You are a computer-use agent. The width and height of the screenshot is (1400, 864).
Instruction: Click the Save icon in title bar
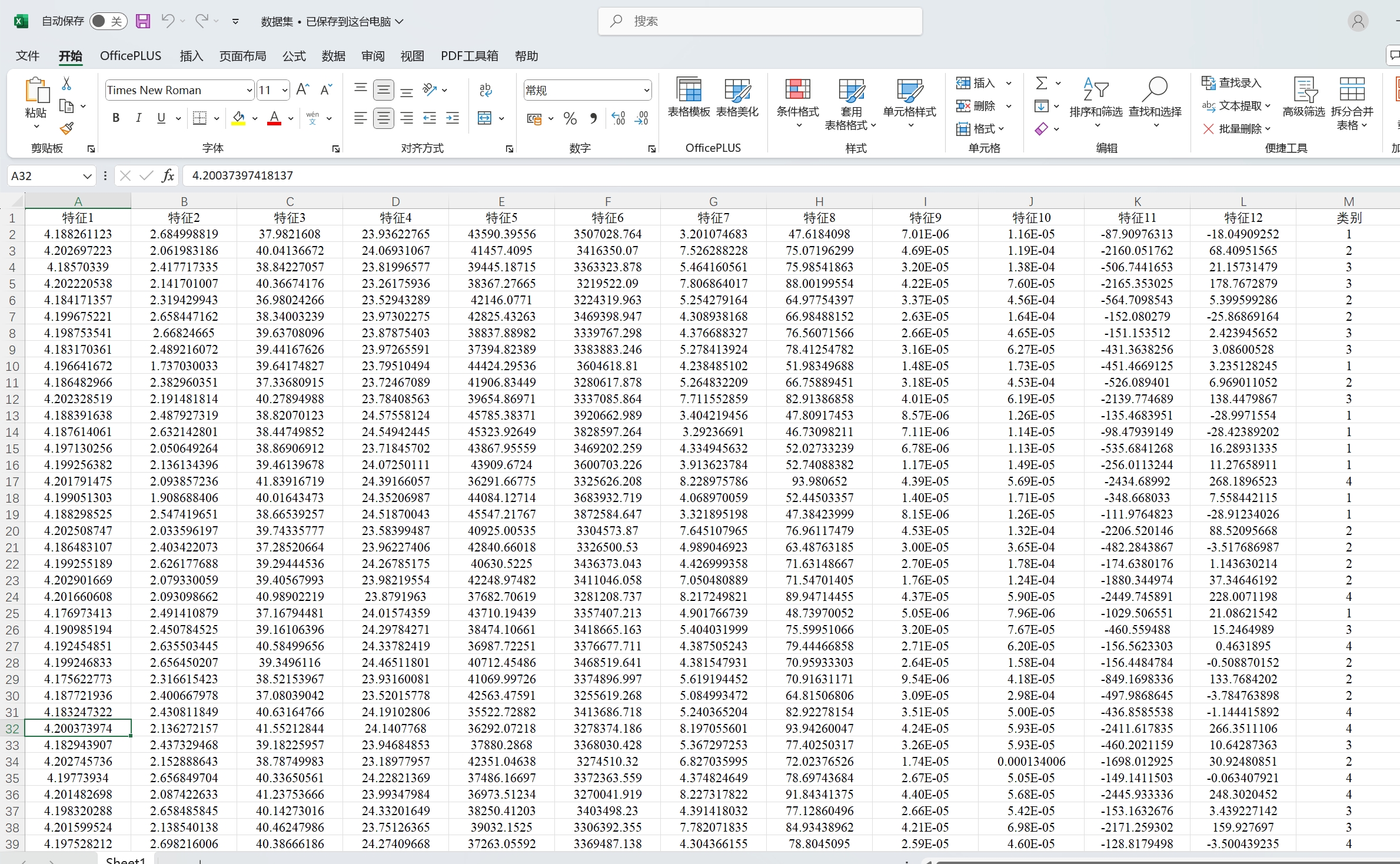click(x=143, y=21)
